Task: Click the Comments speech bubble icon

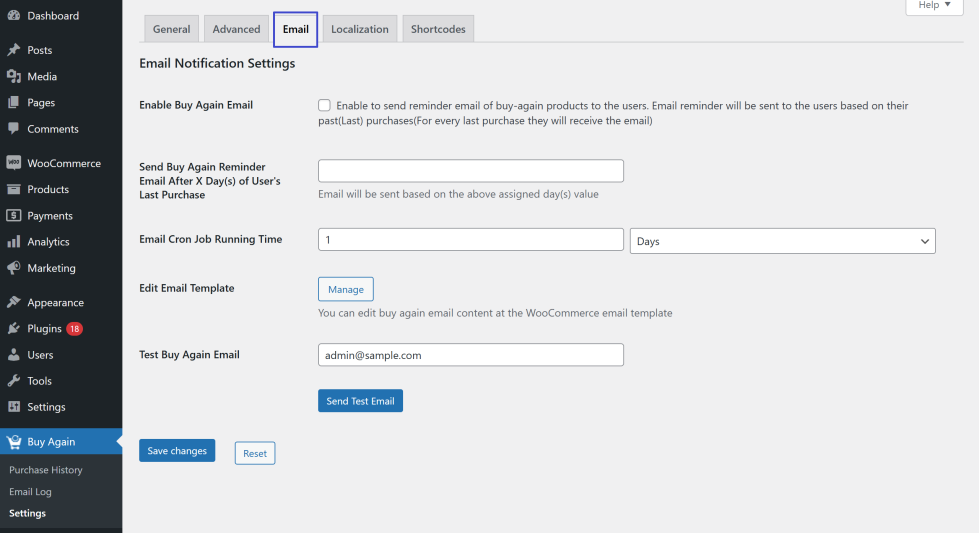Action: [13, 129]
